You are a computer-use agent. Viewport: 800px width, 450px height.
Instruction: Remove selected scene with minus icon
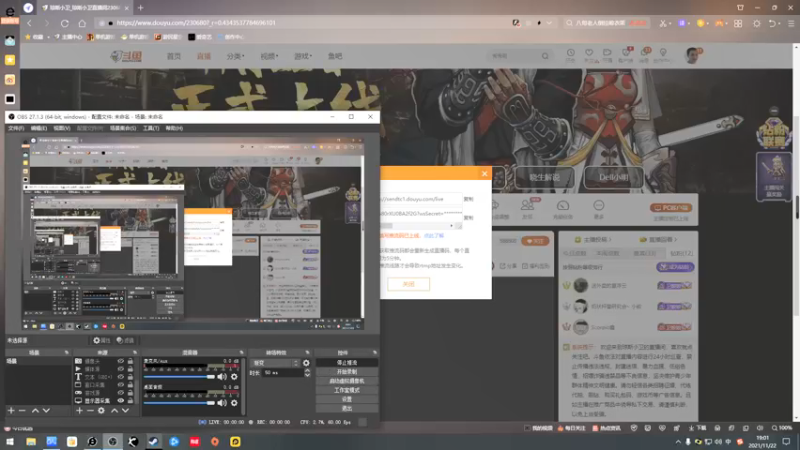(22, 410)
